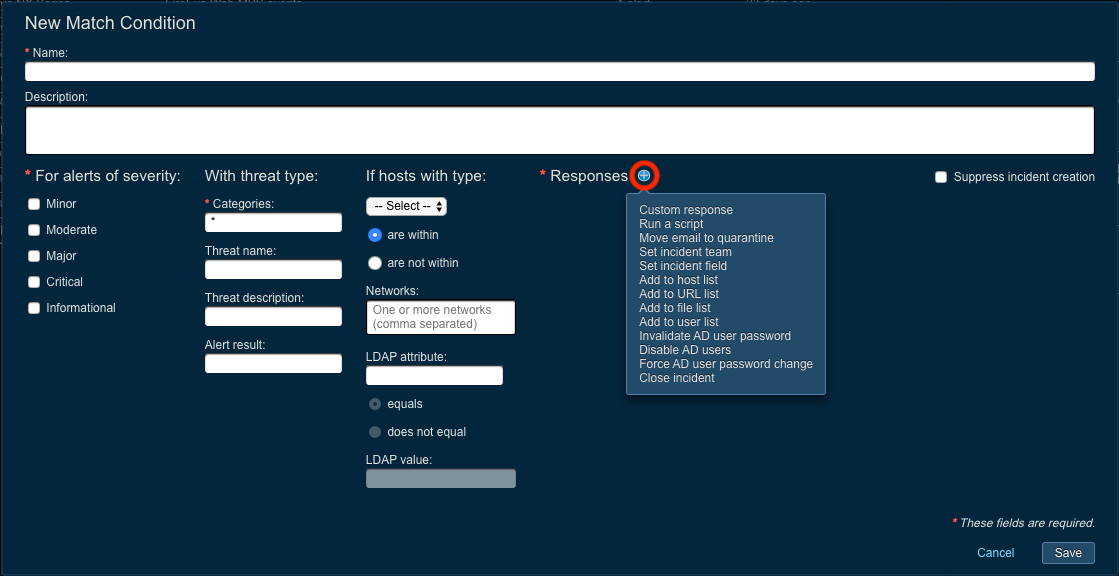Viewport: 1119px width, 576px height.
Task: Open the host type Select dropdown
Action: coord(406,206)
